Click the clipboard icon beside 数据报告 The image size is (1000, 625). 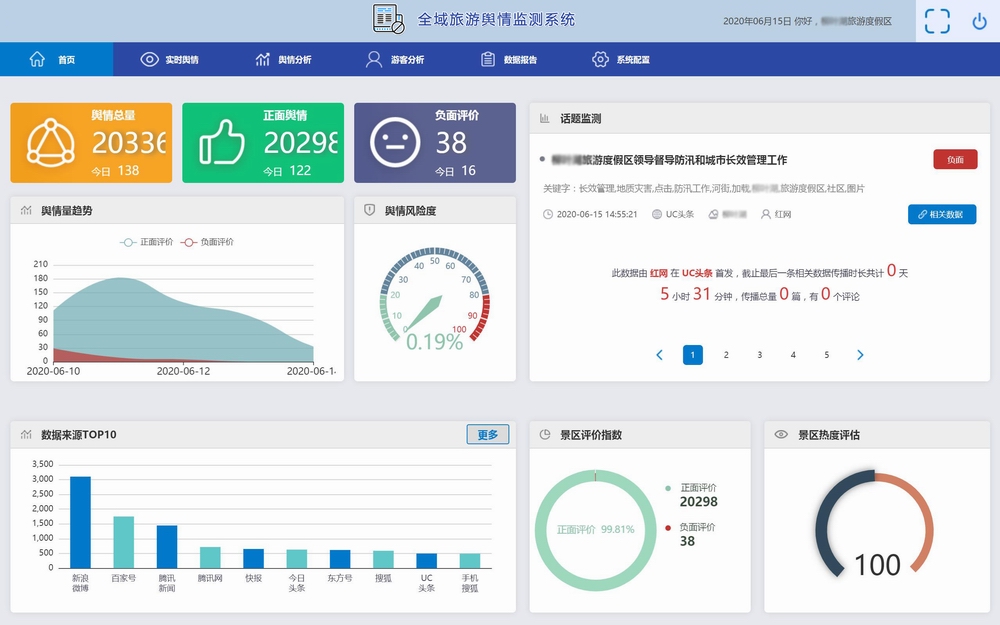488,59
